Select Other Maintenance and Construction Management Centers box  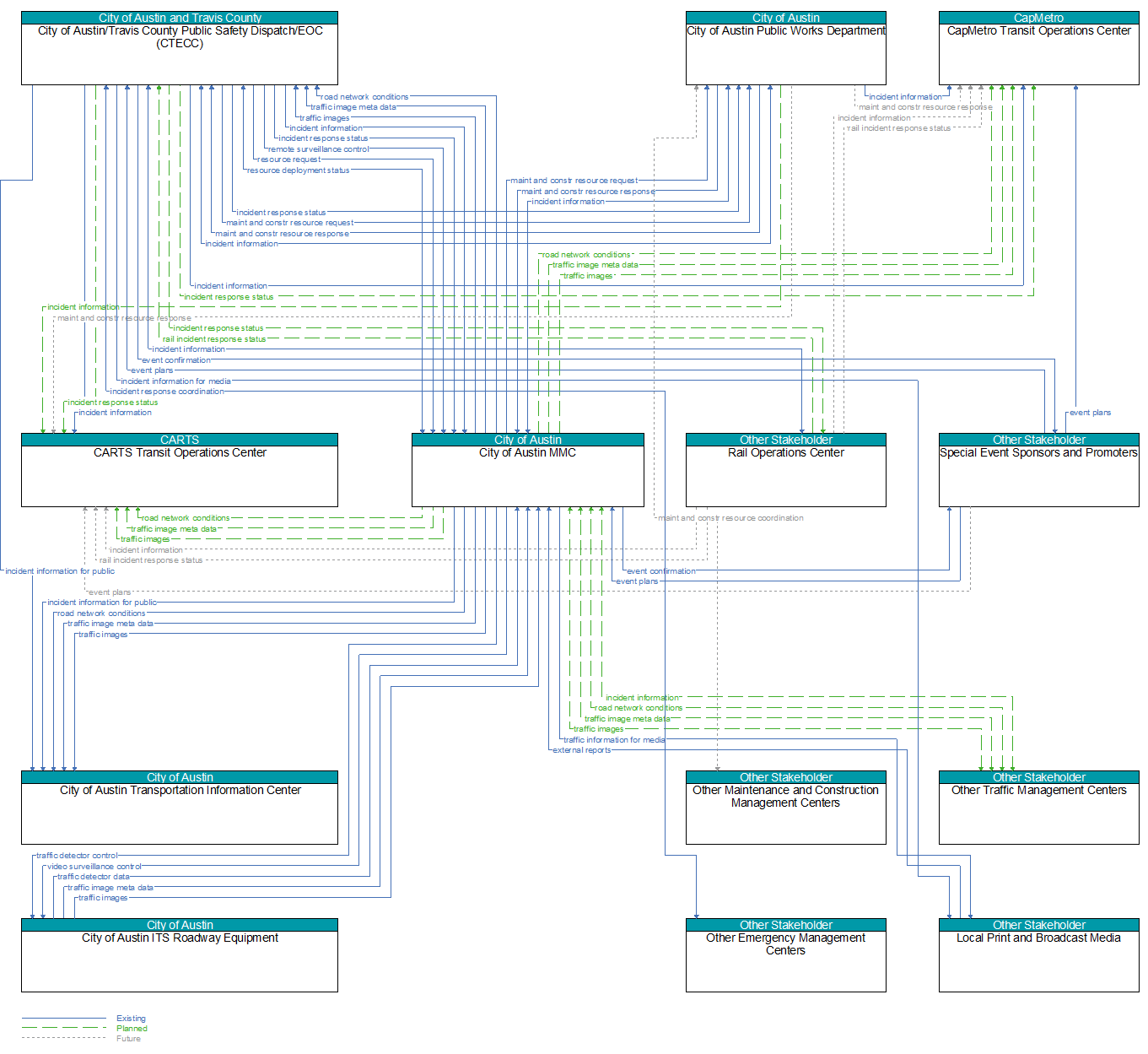[785, 807]
